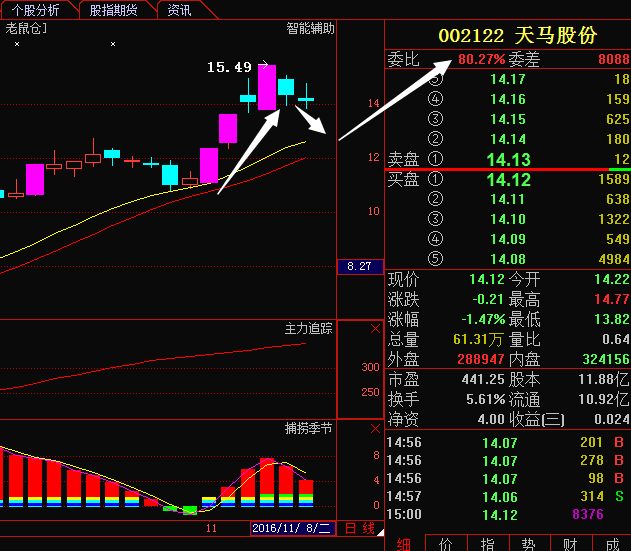
Task: Click the 日线 period selector
Action: click(359, 528)
